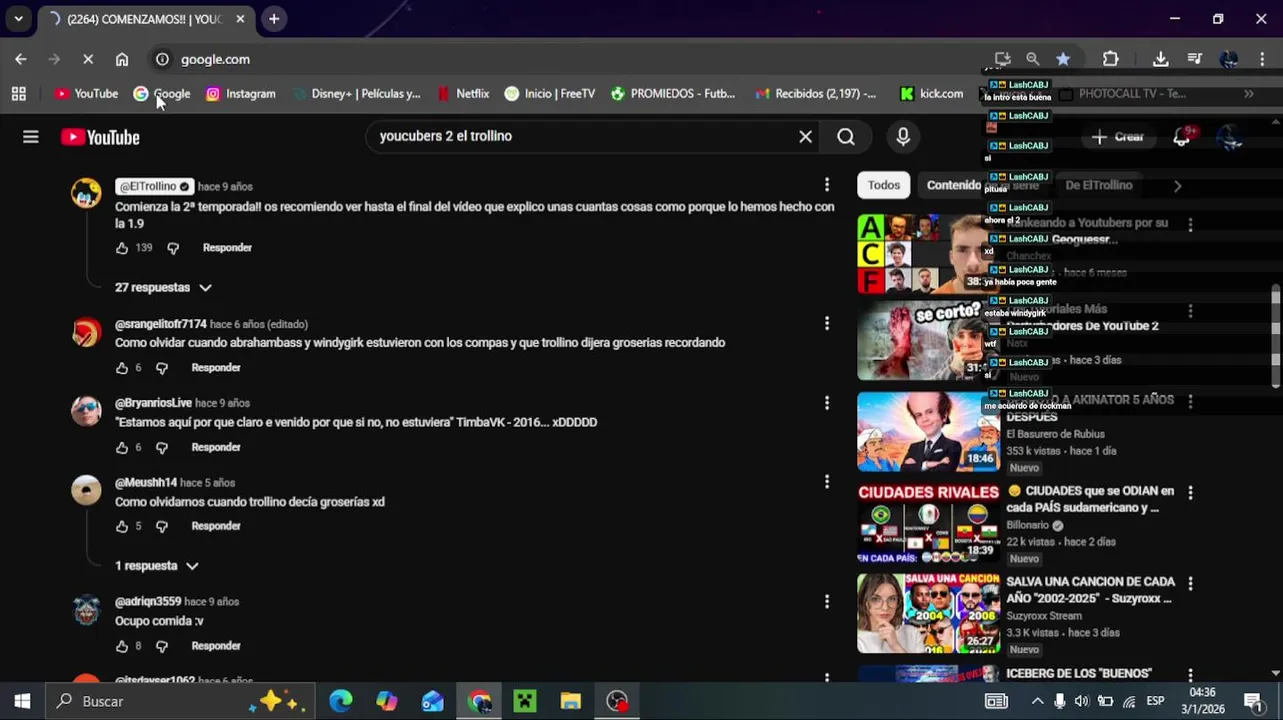Open the CIUDADES RIVALES video thumbnail
This screenshot has width=1283, height=720.
click(928, 523)
